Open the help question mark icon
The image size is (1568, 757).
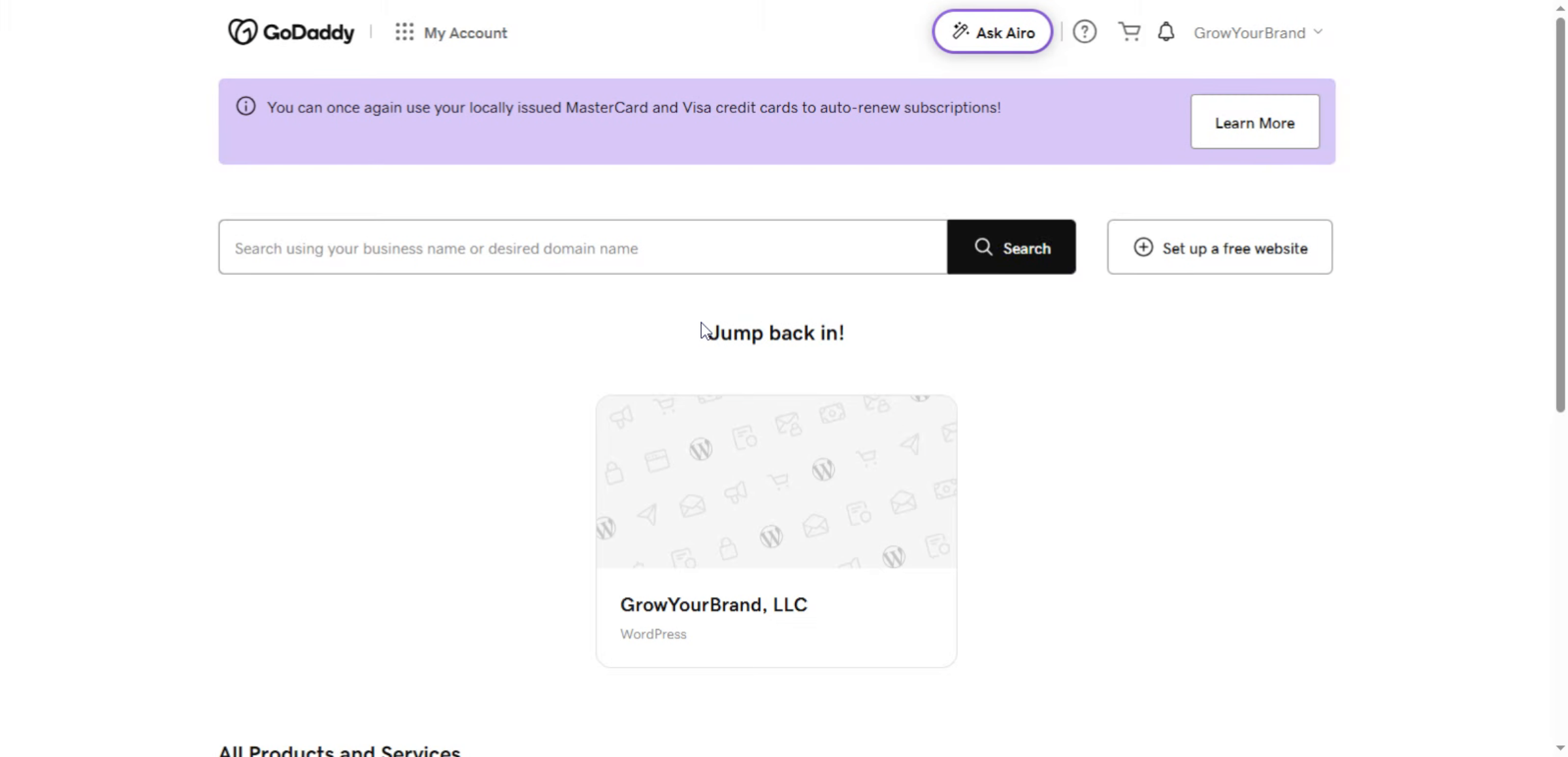coord(1085,31)
